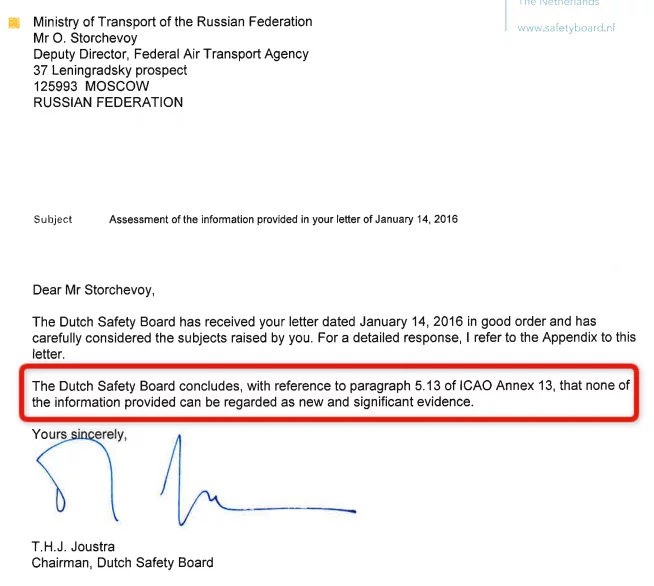Click the "Mr O. Storchevoy" addressee line
The height and width of the screenshot is (586, 654).
pyautogui.click(x=86, y=38)
